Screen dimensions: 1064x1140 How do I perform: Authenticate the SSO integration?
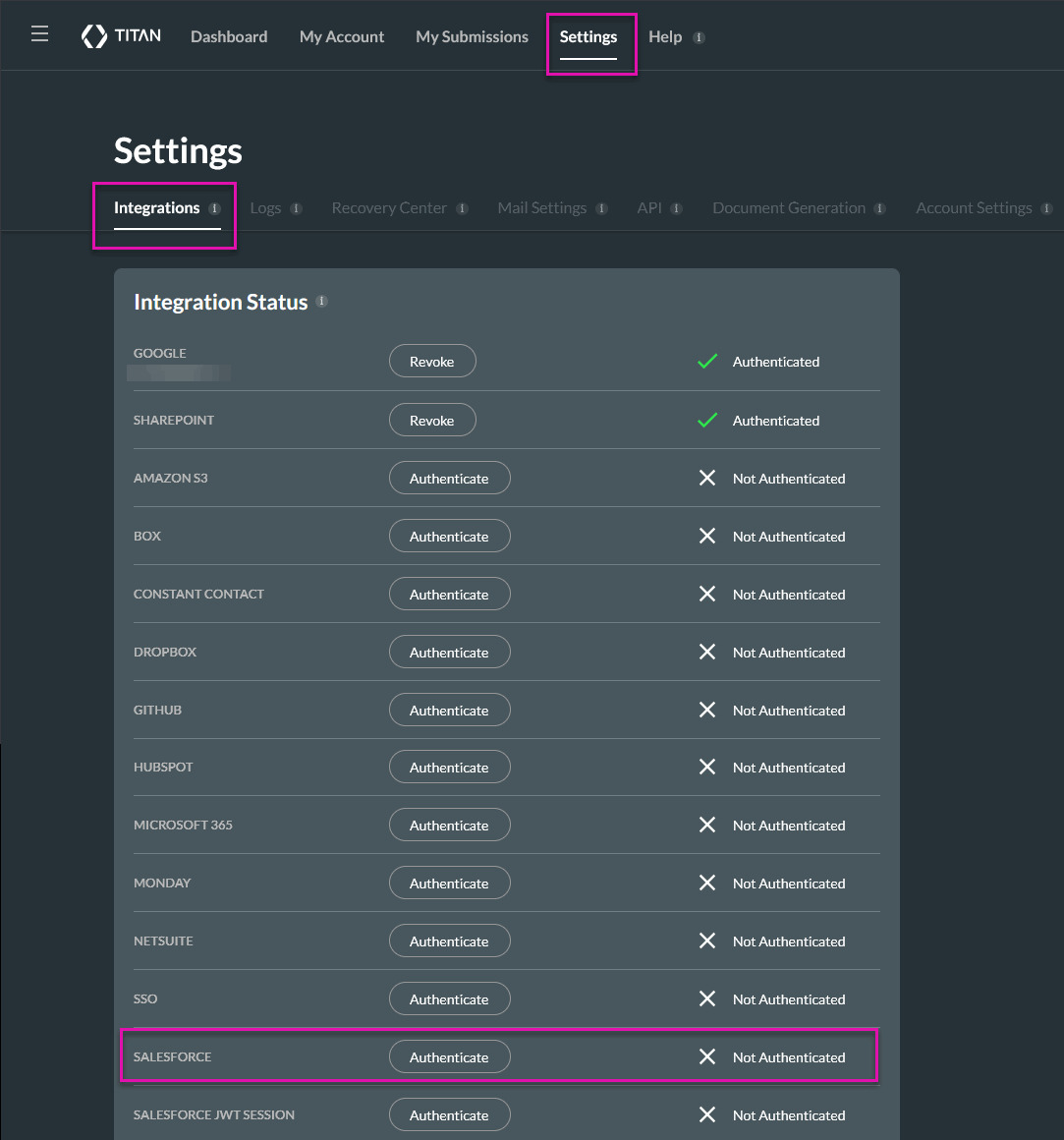tap(449, 998)
